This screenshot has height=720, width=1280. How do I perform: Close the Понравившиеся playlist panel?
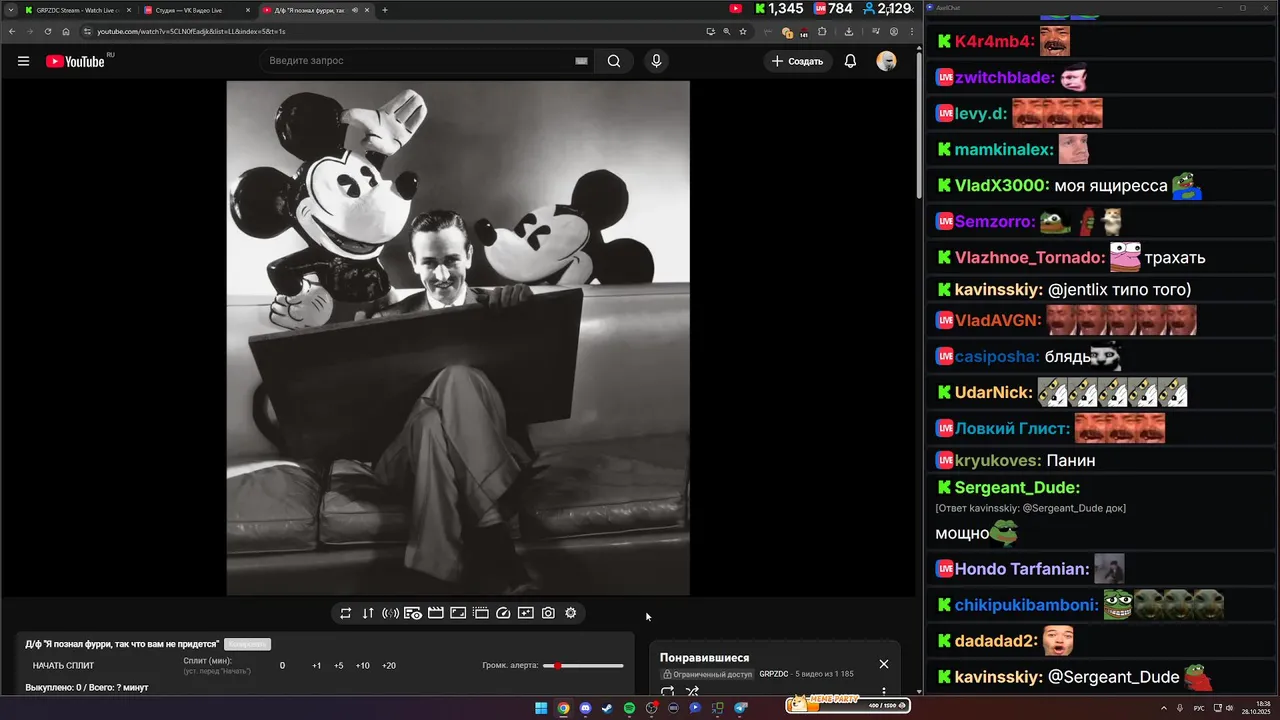883,664
